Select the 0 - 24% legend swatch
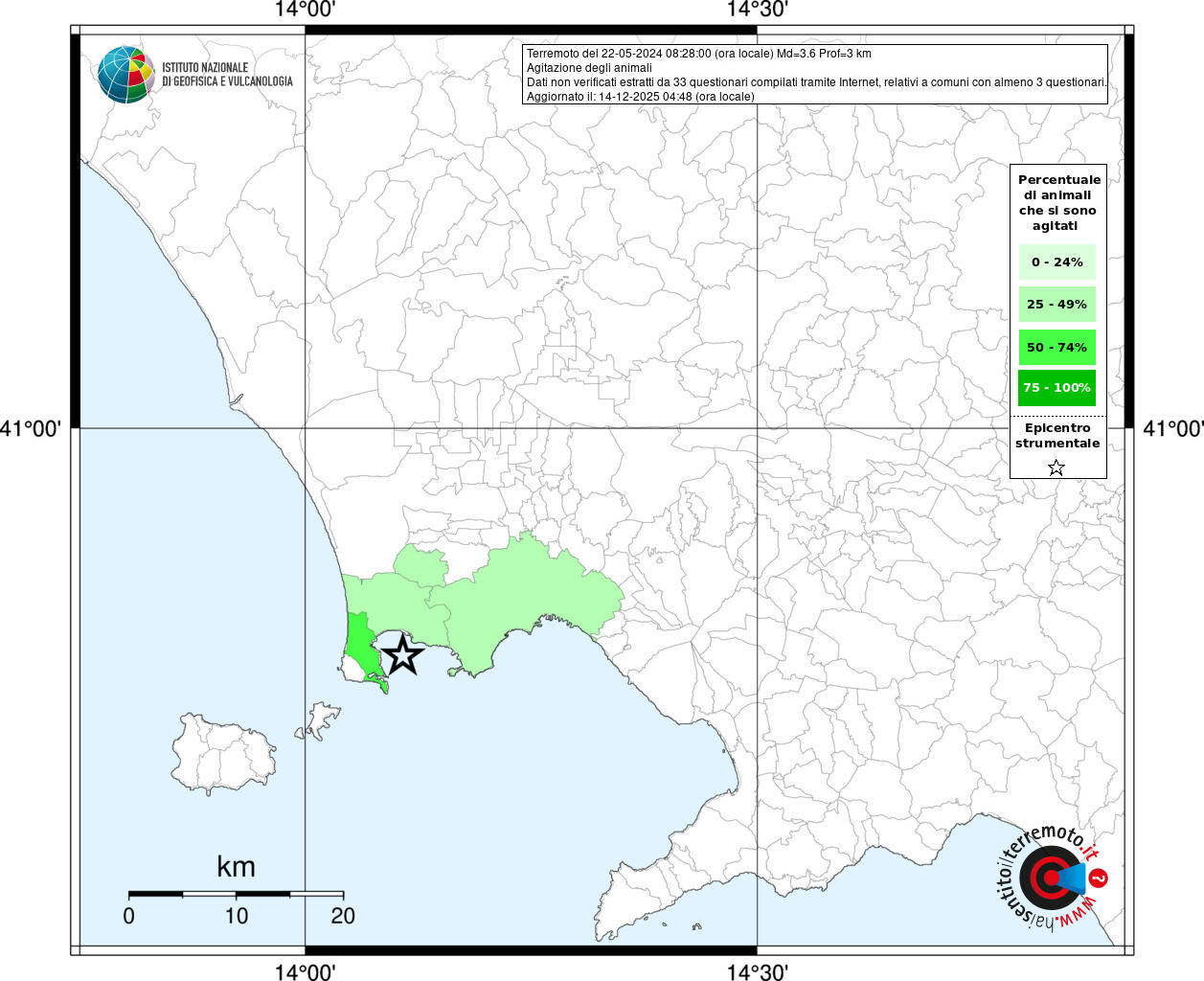Viewport: 1204px width, 981px height. click(1056, 262)
